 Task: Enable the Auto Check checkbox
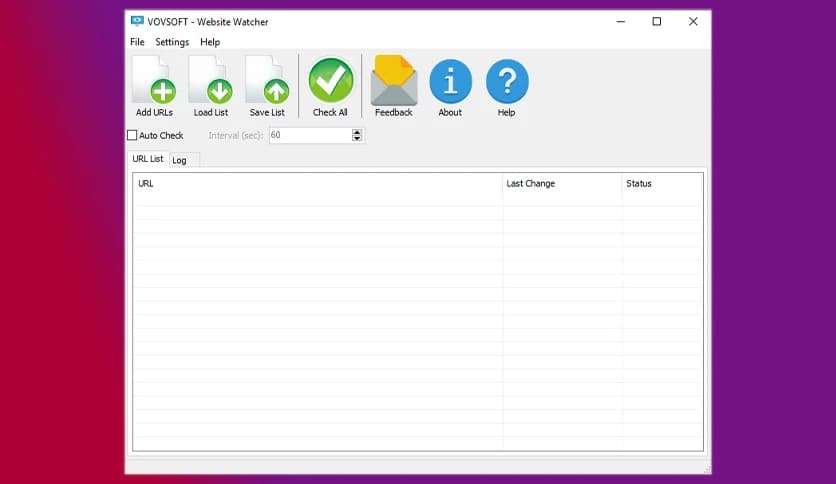[x=132, y=135]
